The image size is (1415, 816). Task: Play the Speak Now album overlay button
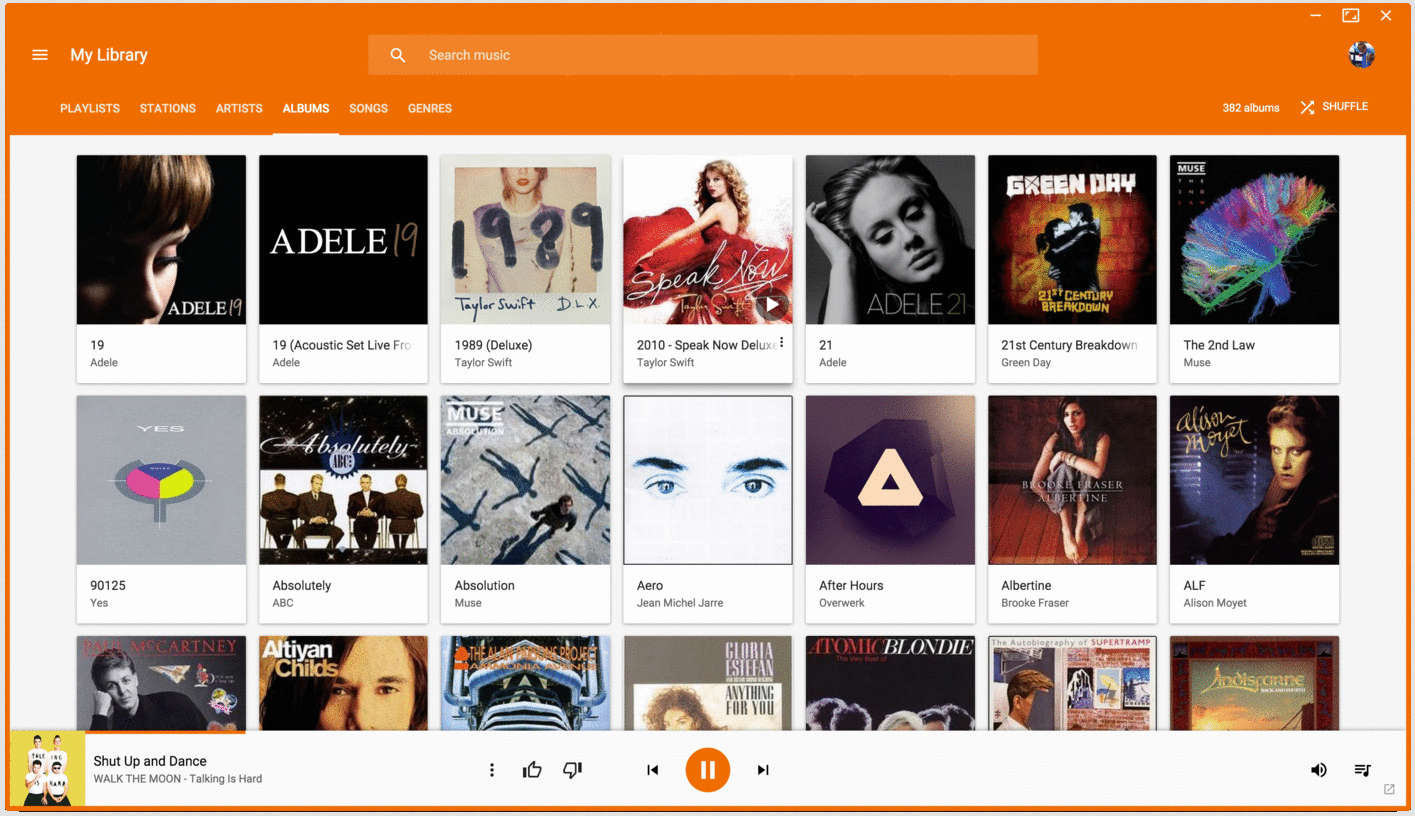tap(772, 304)
